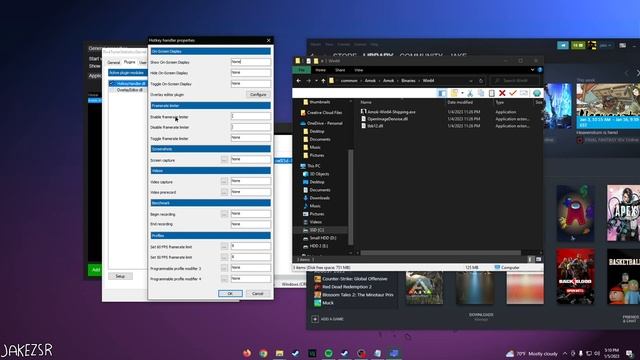This screenshot has width=640, height=360.
Task: Open the LIBRARY section in Steam
Action: (378, 55)
